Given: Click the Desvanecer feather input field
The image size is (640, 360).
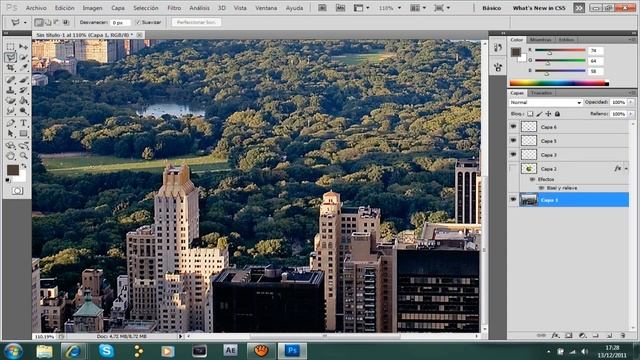Looking at the screenshot, I should point(120,22).
